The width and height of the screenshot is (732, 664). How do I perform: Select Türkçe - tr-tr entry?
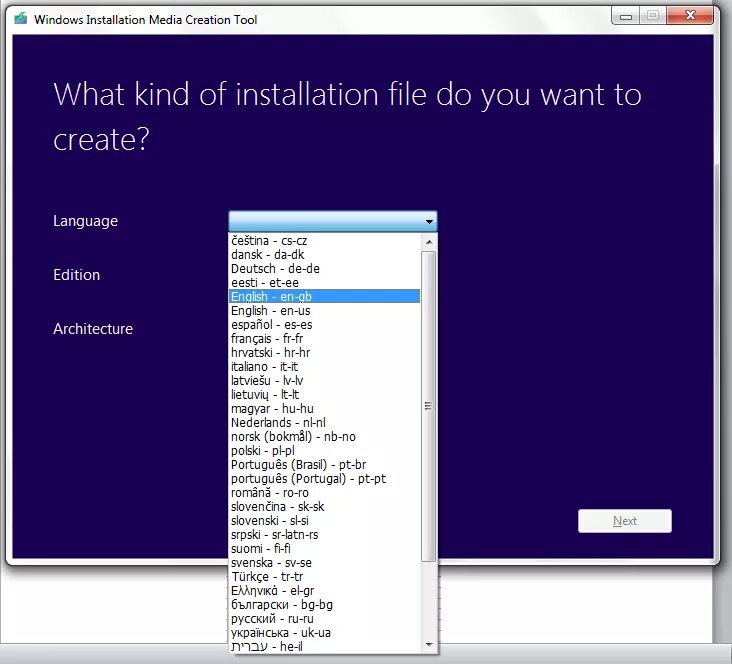tap(324, 577)
